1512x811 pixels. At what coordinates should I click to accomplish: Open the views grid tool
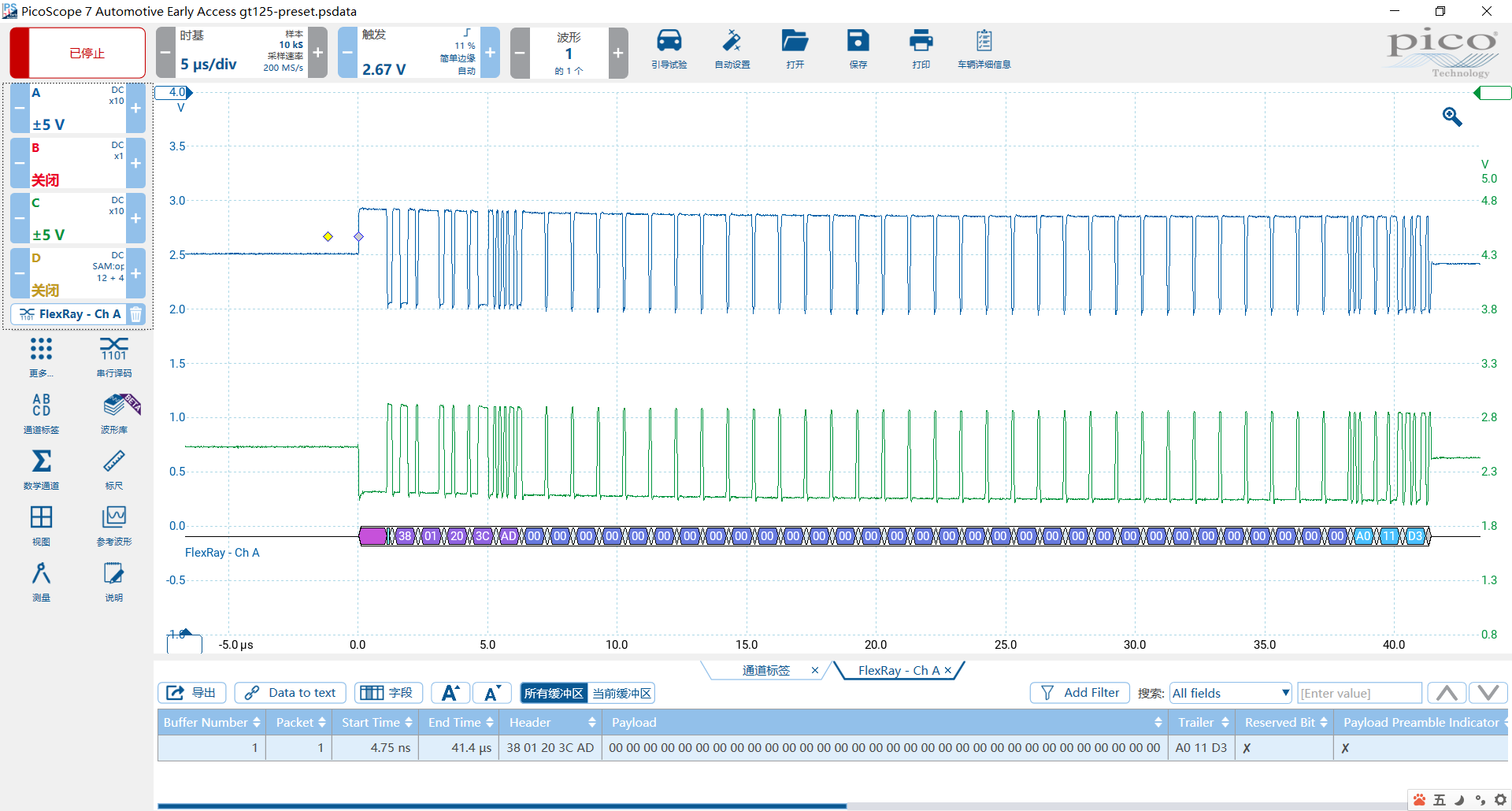click(x=41, y=525)
